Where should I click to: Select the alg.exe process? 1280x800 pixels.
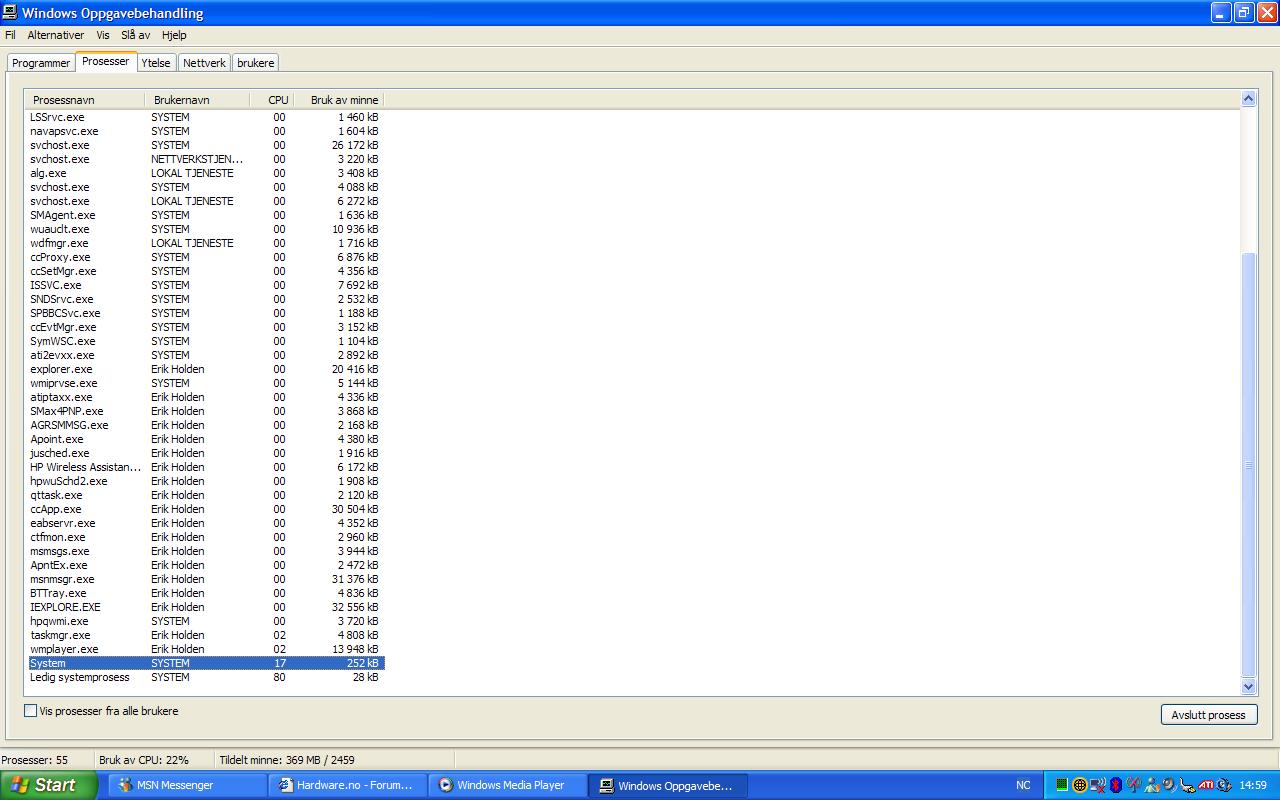pos(206,173)
